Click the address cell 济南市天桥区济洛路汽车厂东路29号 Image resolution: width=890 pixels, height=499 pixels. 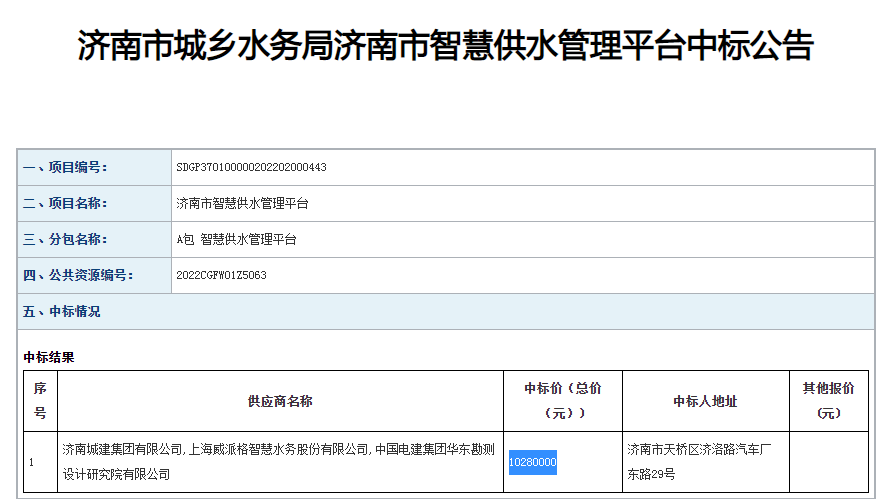(706, 462)
